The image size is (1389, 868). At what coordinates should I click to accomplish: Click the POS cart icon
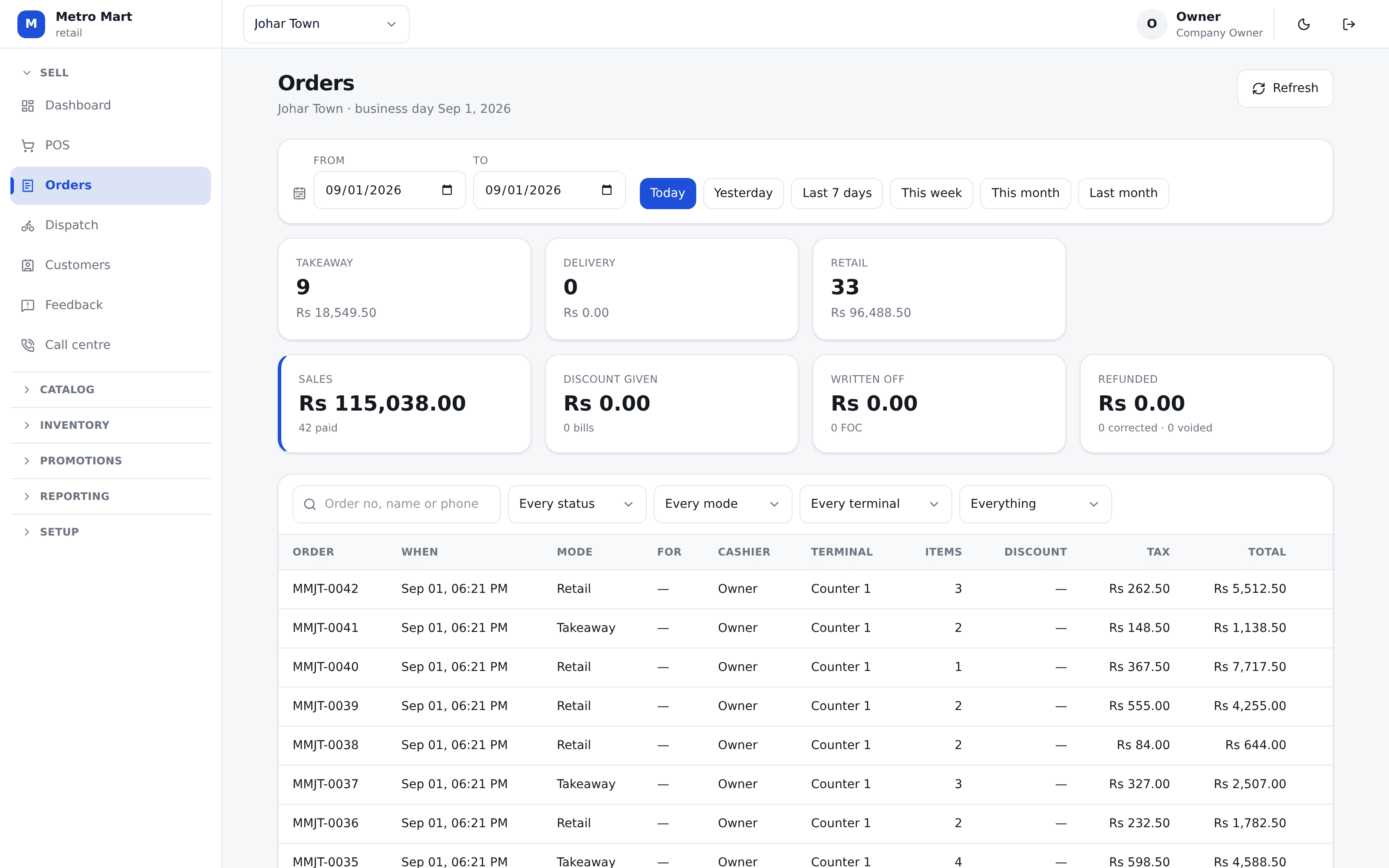click(x=27, y=146)
